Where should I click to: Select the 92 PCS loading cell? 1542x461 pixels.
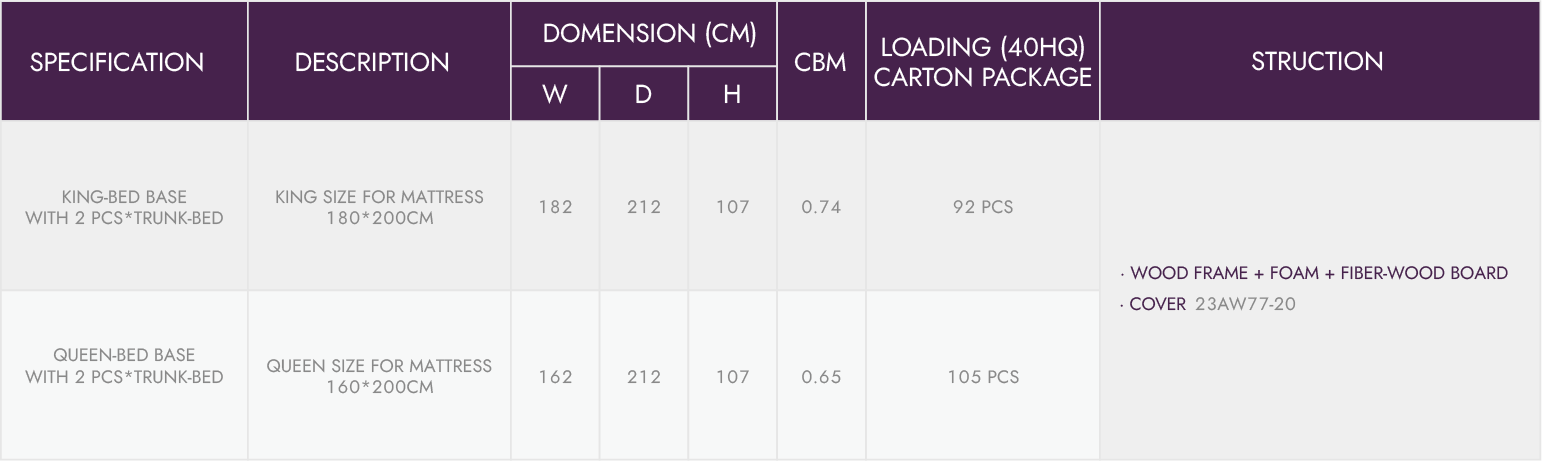point(983,207)
